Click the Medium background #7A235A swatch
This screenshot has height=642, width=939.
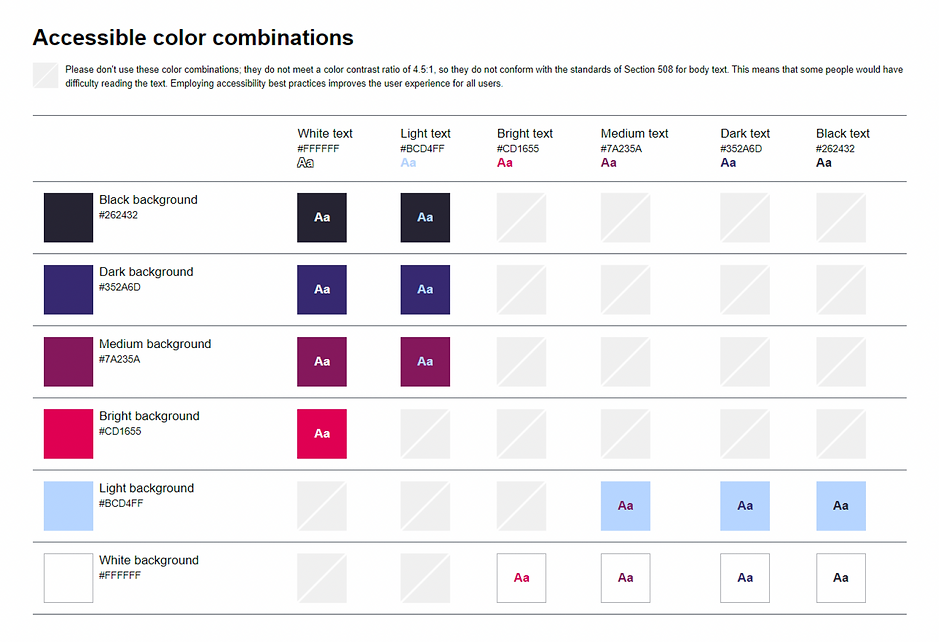68,362
